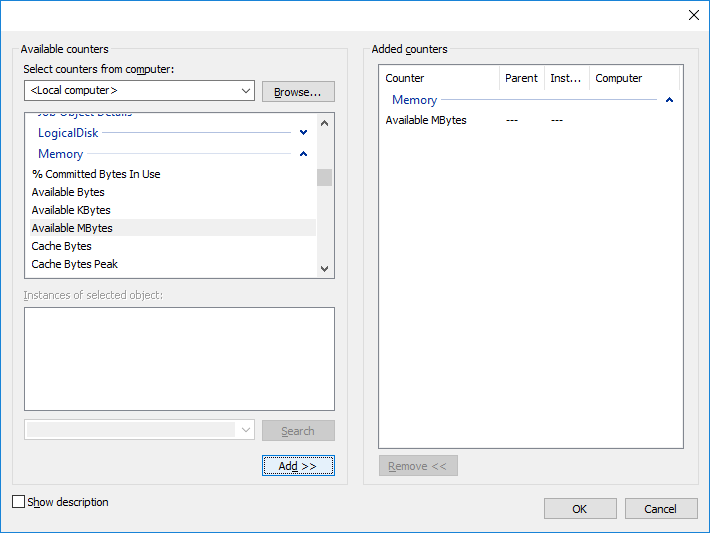Click the Computer column header
The image size is (710, 533).
coord(634,78)
